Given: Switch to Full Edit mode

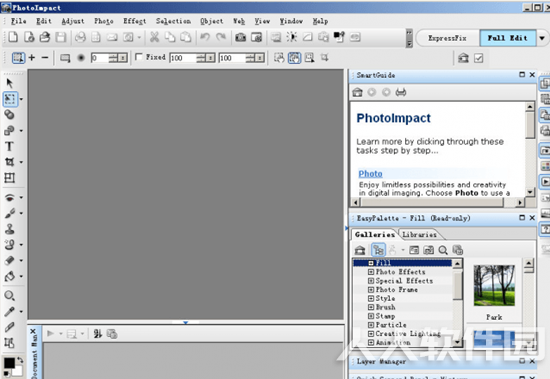Looking at the screenshot, I should point(508,38).
